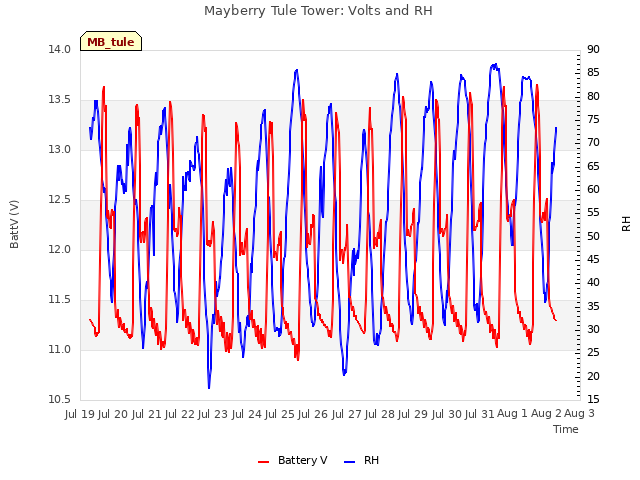Click the 'Jul 23' date label
The image size is (640, 480).
213,414
